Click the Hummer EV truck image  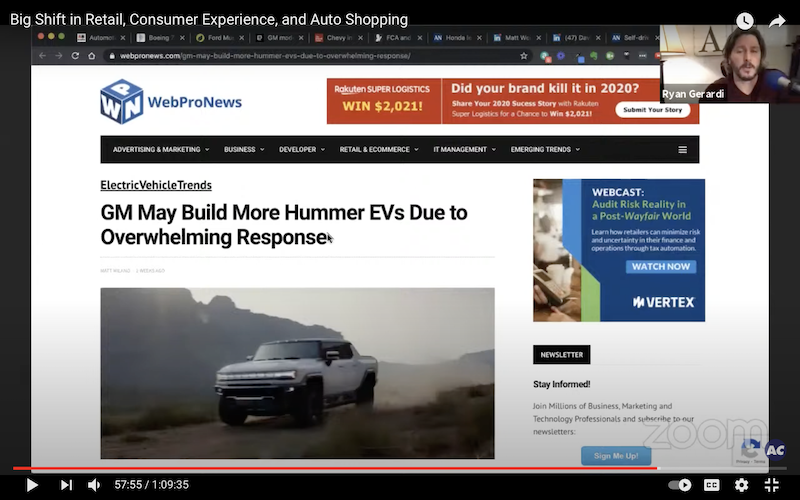(297, 373)
